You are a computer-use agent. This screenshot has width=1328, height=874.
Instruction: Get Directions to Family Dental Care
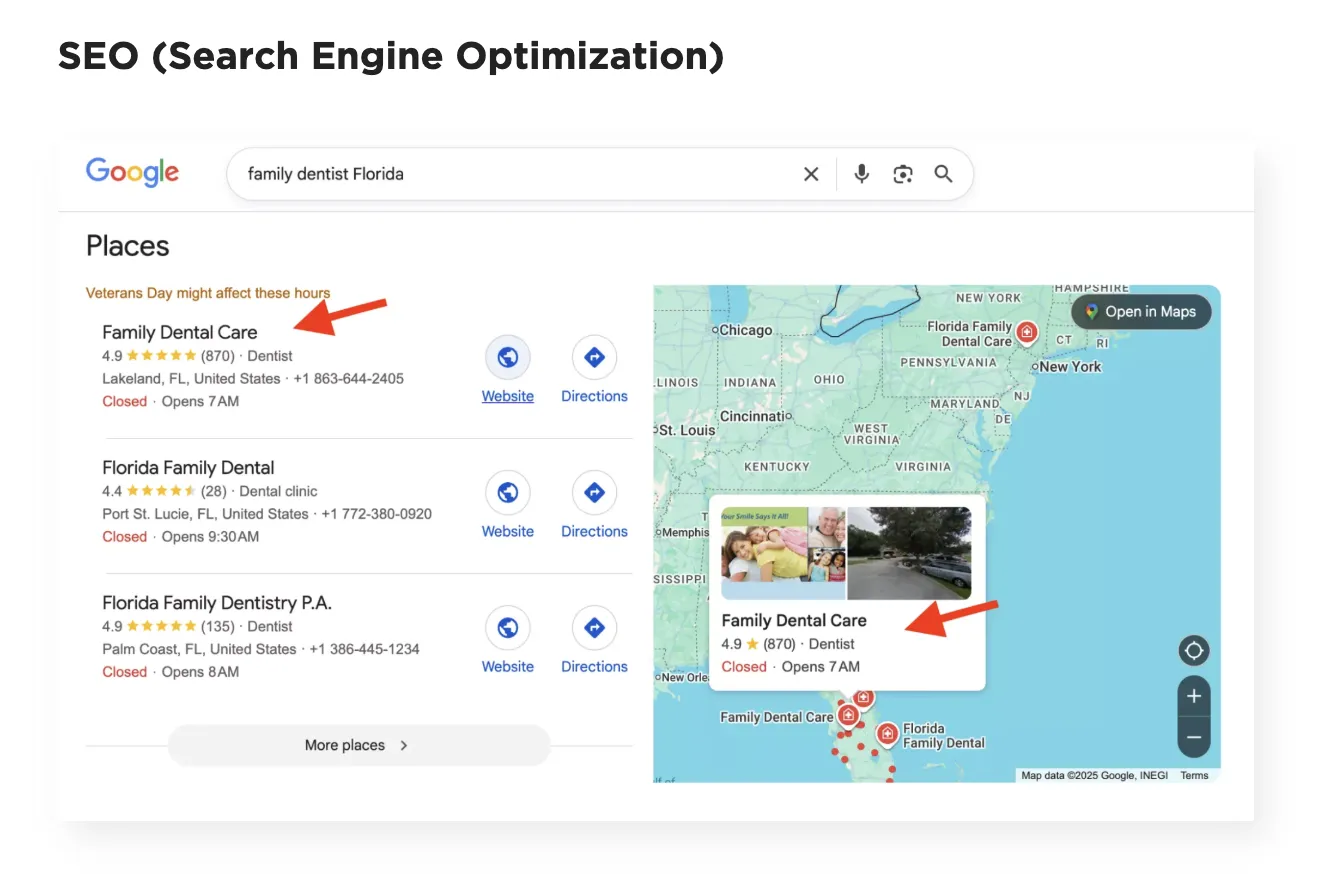click(x=594, y=357)
